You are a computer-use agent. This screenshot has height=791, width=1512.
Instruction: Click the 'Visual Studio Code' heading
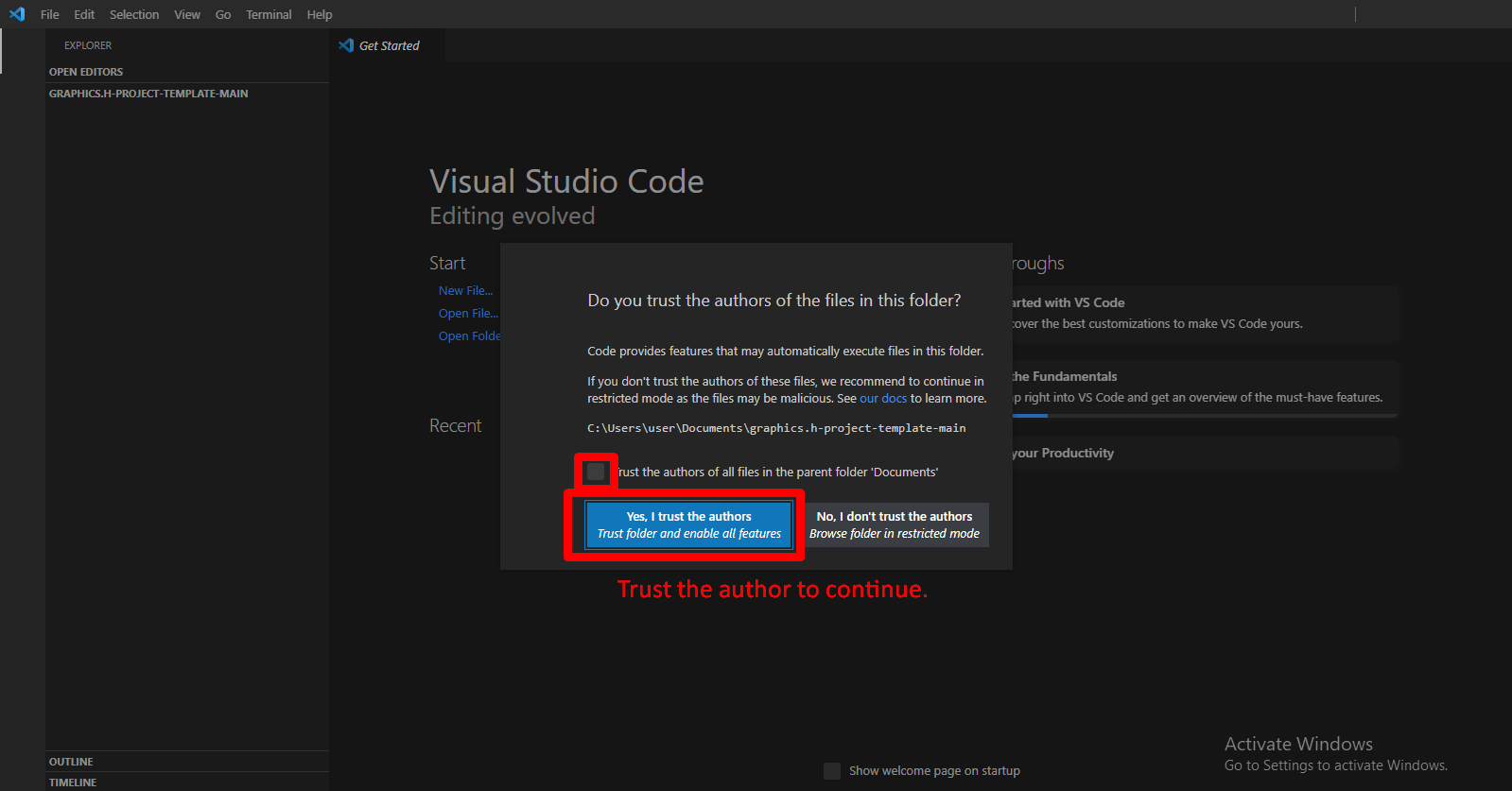(x=566, y=181)
